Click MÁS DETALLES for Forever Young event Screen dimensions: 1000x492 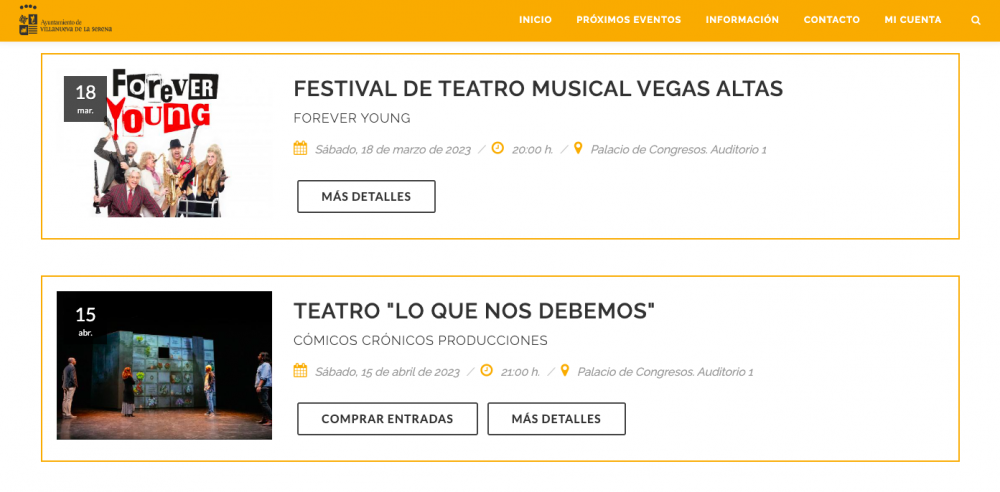tap(366, 197)
